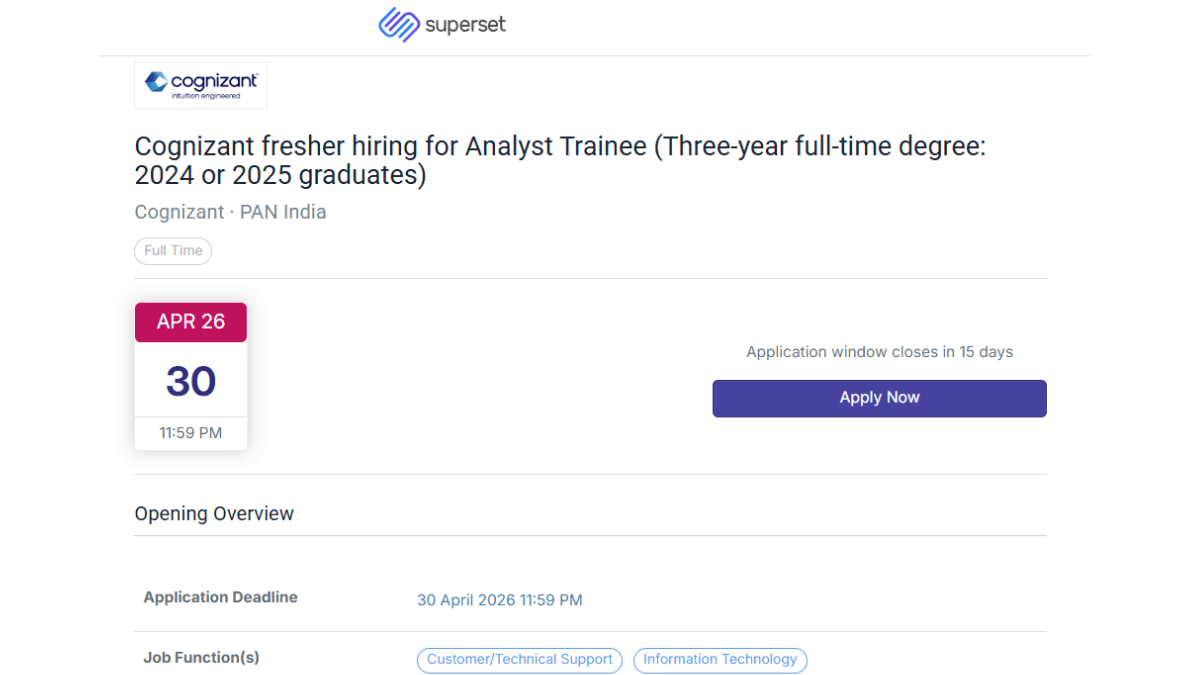Click the Full Time employment badge

coord(172,251)
